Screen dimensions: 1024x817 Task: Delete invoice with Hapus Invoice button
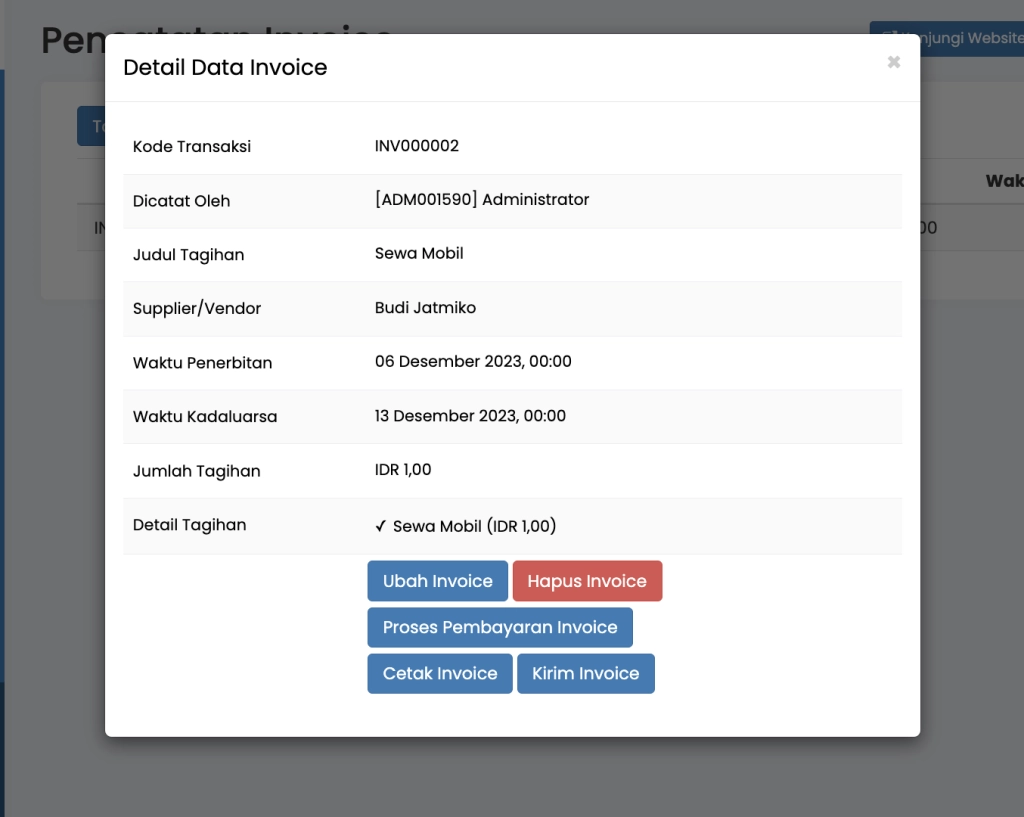tap(587, 581)
